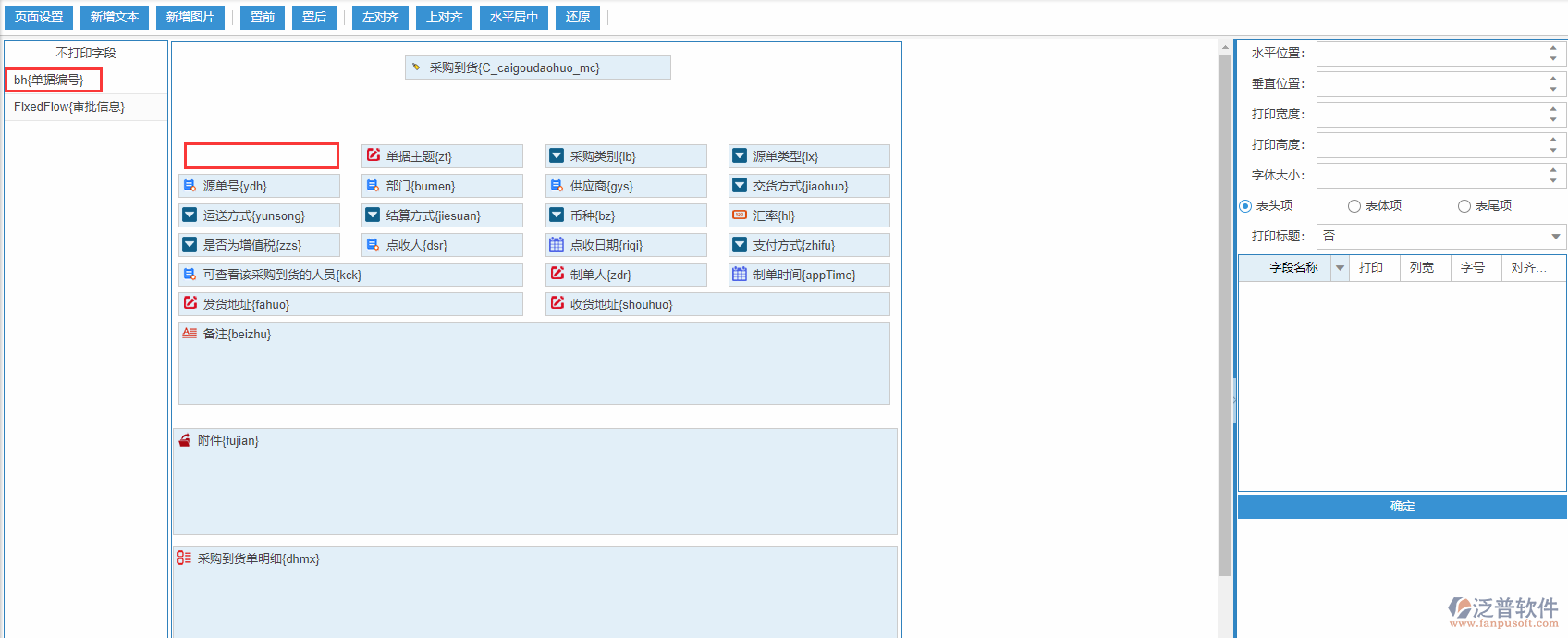Click calendar icon of 制单时间{appTime}
The height and width of the screenshot is (638, 1568).
(740, 275)
